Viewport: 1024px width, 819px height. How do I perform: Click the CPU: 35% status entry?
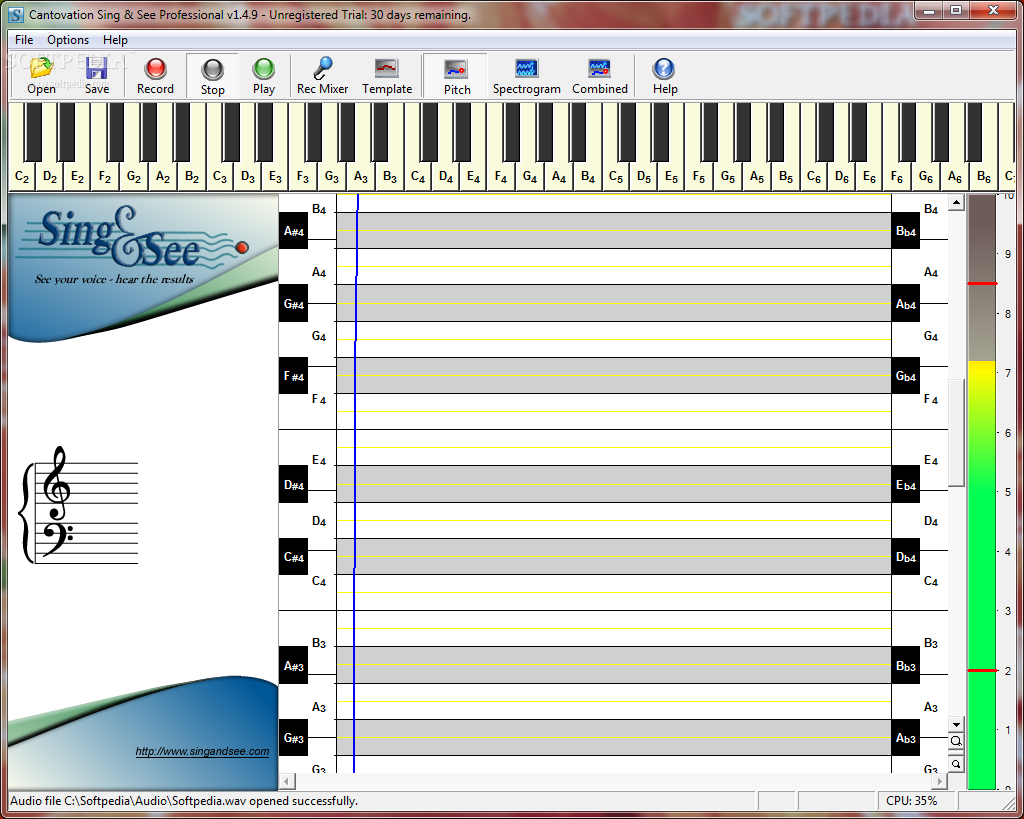[x=912, y=801]
